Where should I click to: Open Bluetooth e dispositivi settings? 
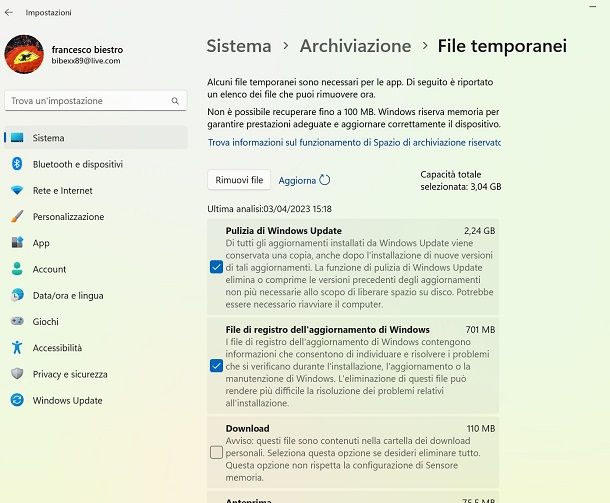coord(96,164)
